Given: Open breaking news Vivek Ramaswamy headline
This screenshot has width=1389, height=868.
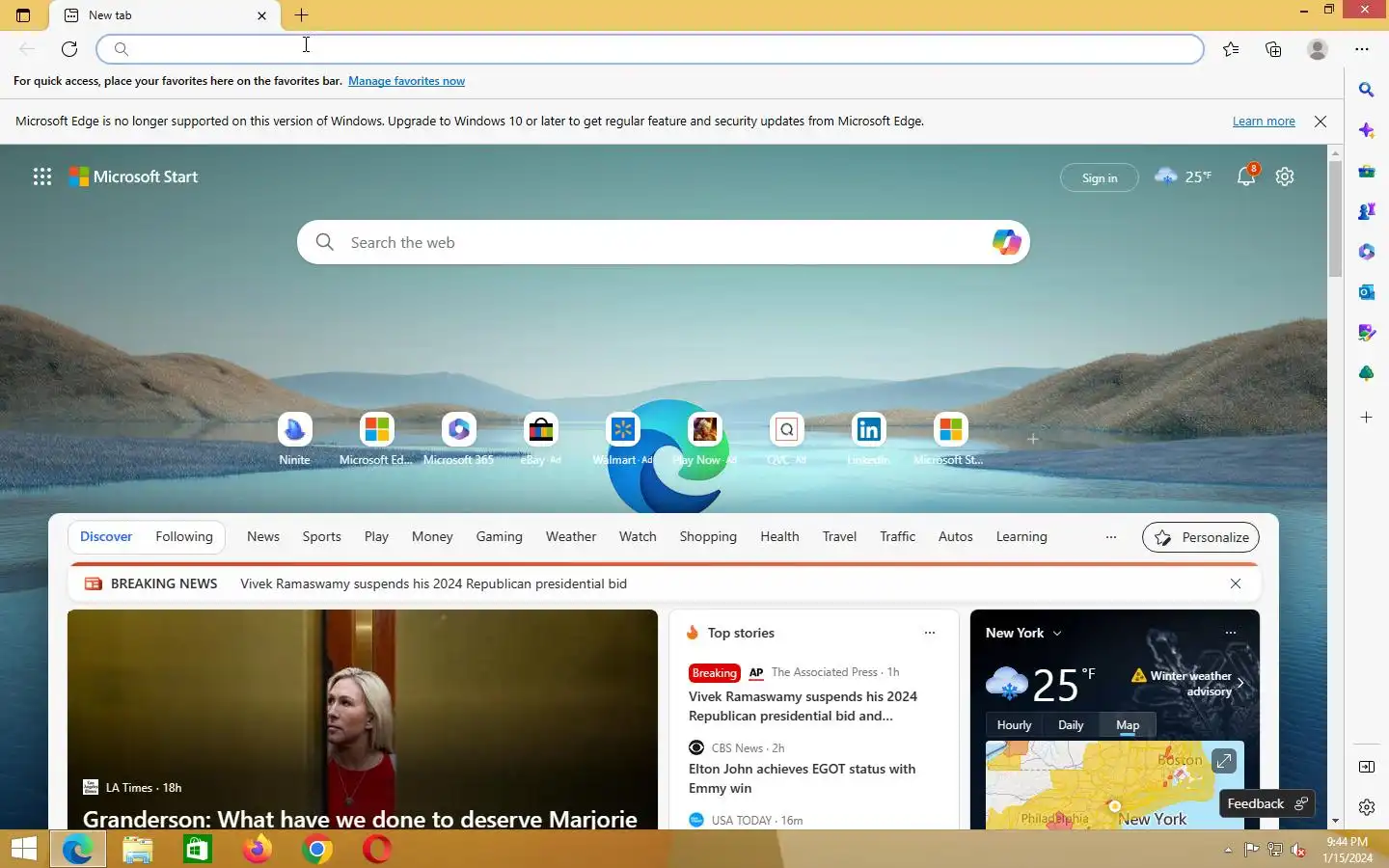Looking at the screenshot, I should coord(433,583).
